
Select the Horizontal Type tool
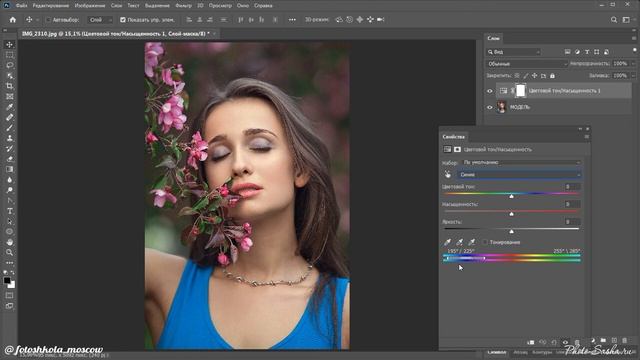[9, 211]
